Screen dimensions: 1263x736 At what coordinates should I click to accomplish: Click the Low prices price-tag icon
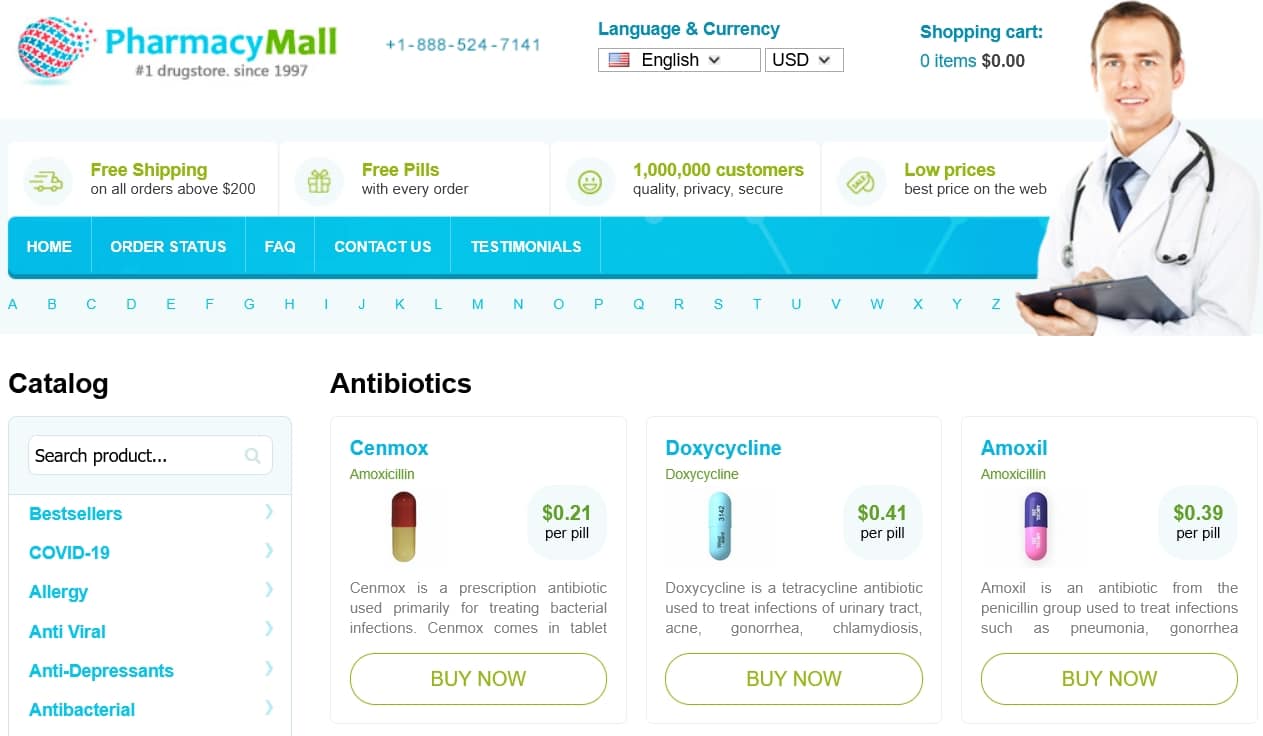point(861,180)
